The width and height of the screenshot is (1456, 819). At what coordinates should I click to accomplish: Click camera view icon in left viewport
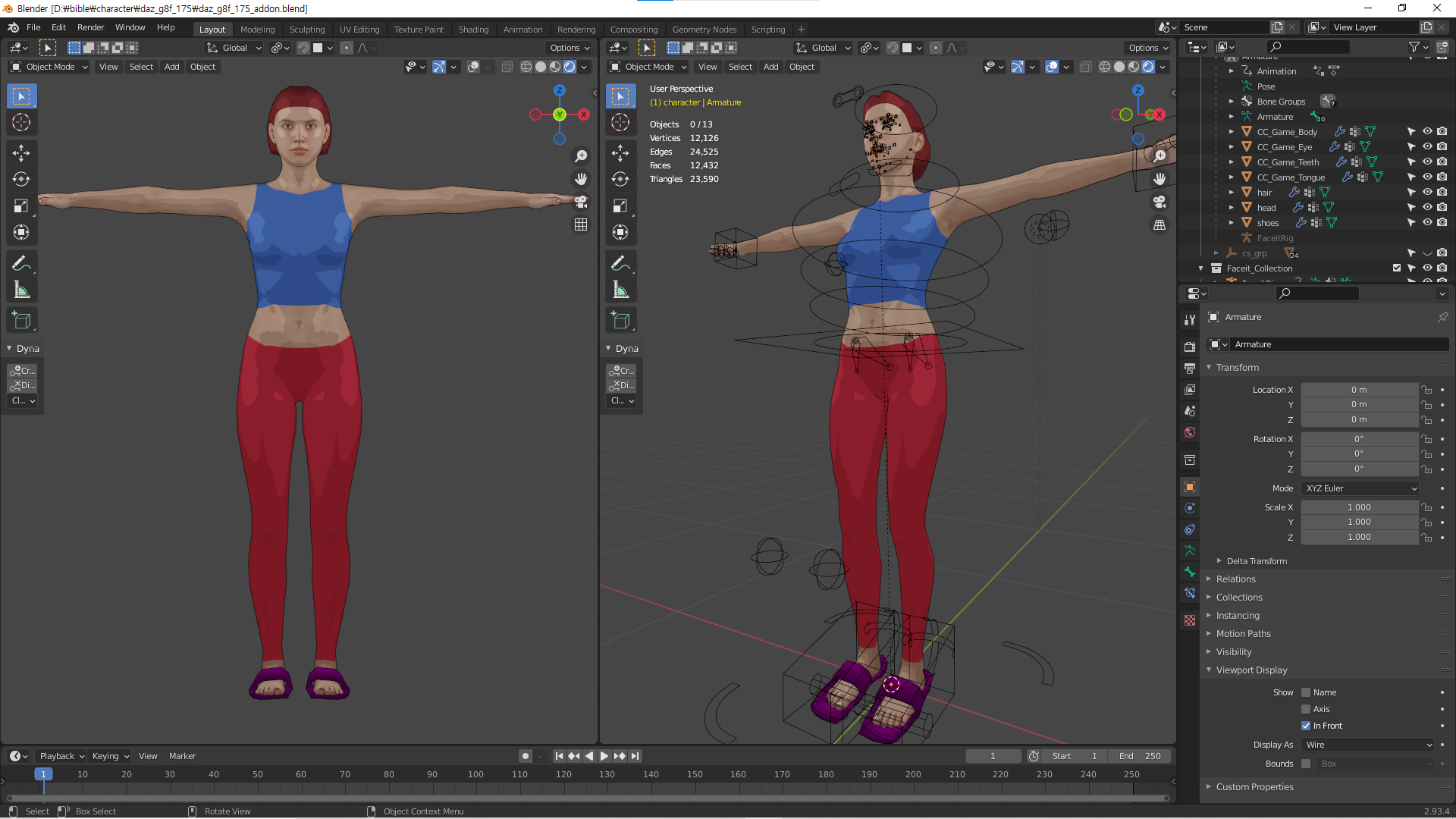coord(581,202)
